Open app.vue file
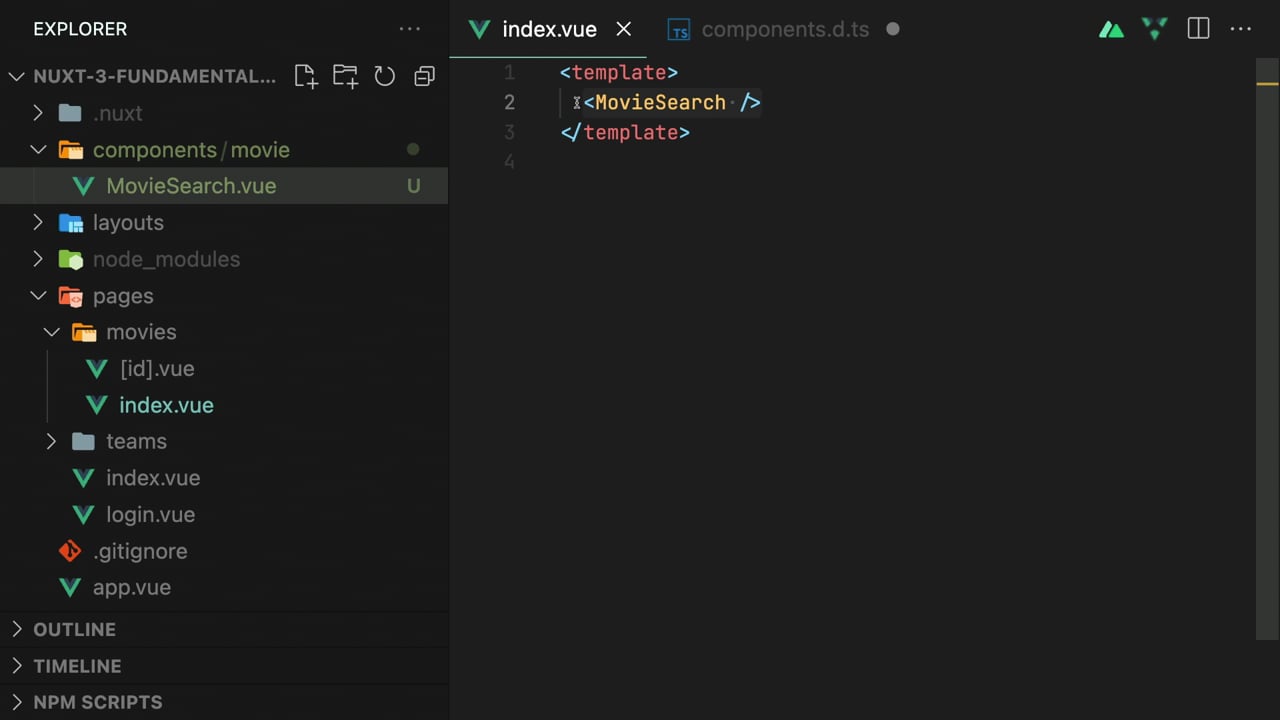This screenshot has width=1280, height=720. click(131, 587)
